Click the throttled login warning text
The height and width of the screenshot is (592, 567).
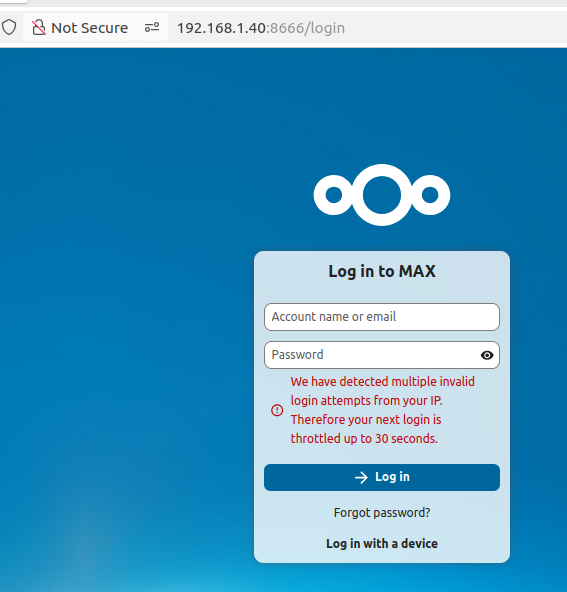point(382,410)
